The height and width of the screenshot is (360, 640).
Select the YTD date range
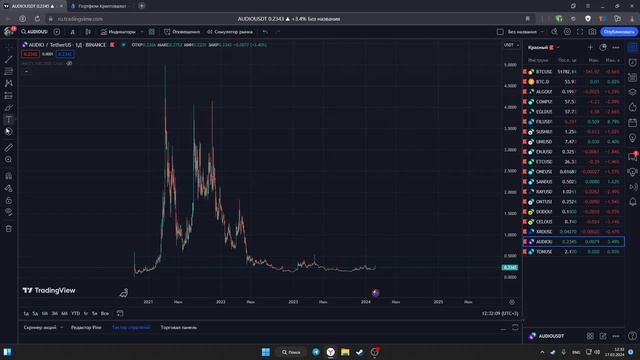[x=76, y=313]
